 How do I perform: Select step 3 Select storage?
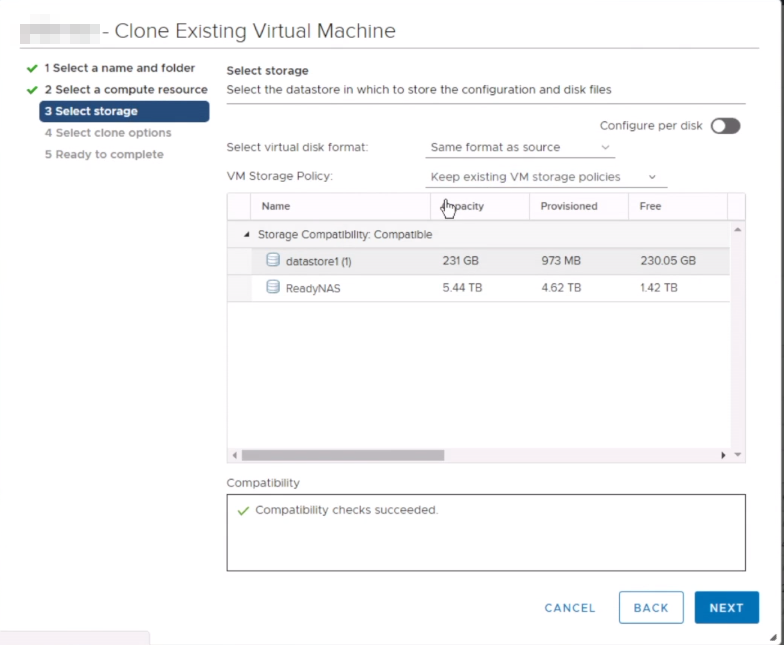coord(124,111)
